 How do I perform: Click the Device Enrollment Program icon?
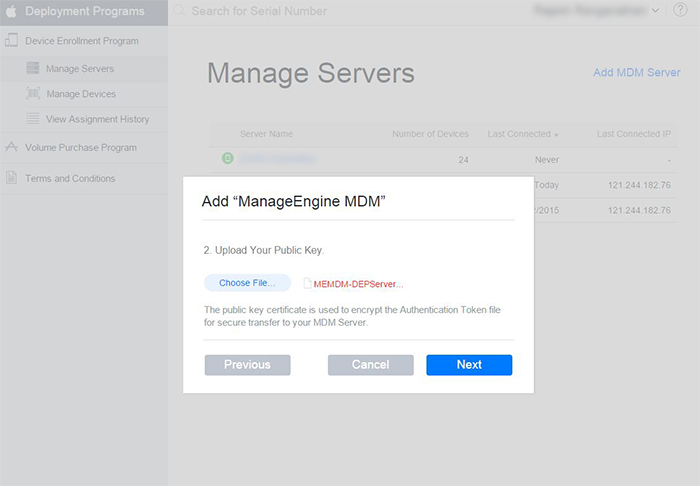coord(11,40)
